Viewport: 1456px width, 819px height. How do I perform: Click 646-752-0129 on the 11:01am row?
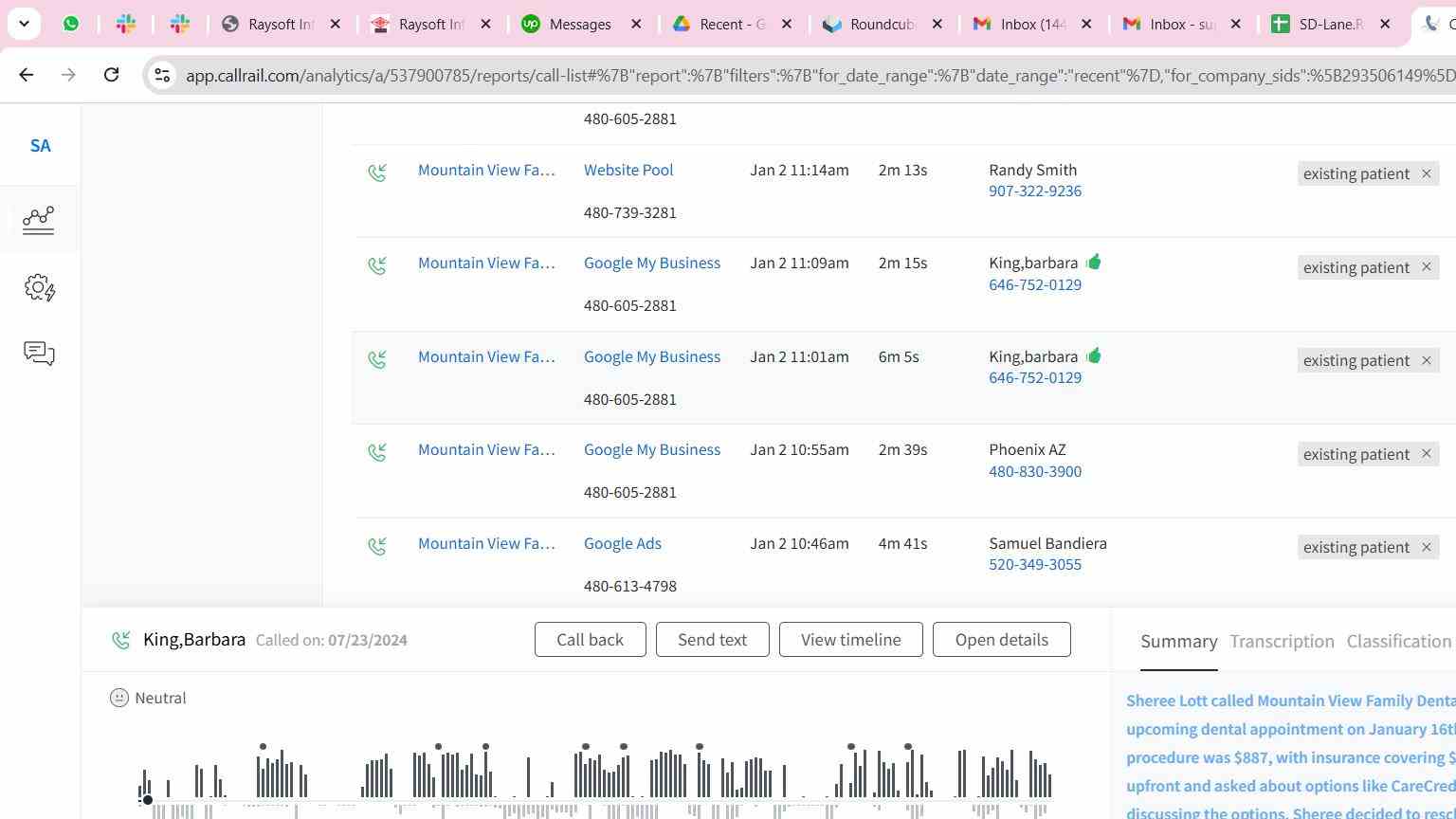pos(1035,377)
